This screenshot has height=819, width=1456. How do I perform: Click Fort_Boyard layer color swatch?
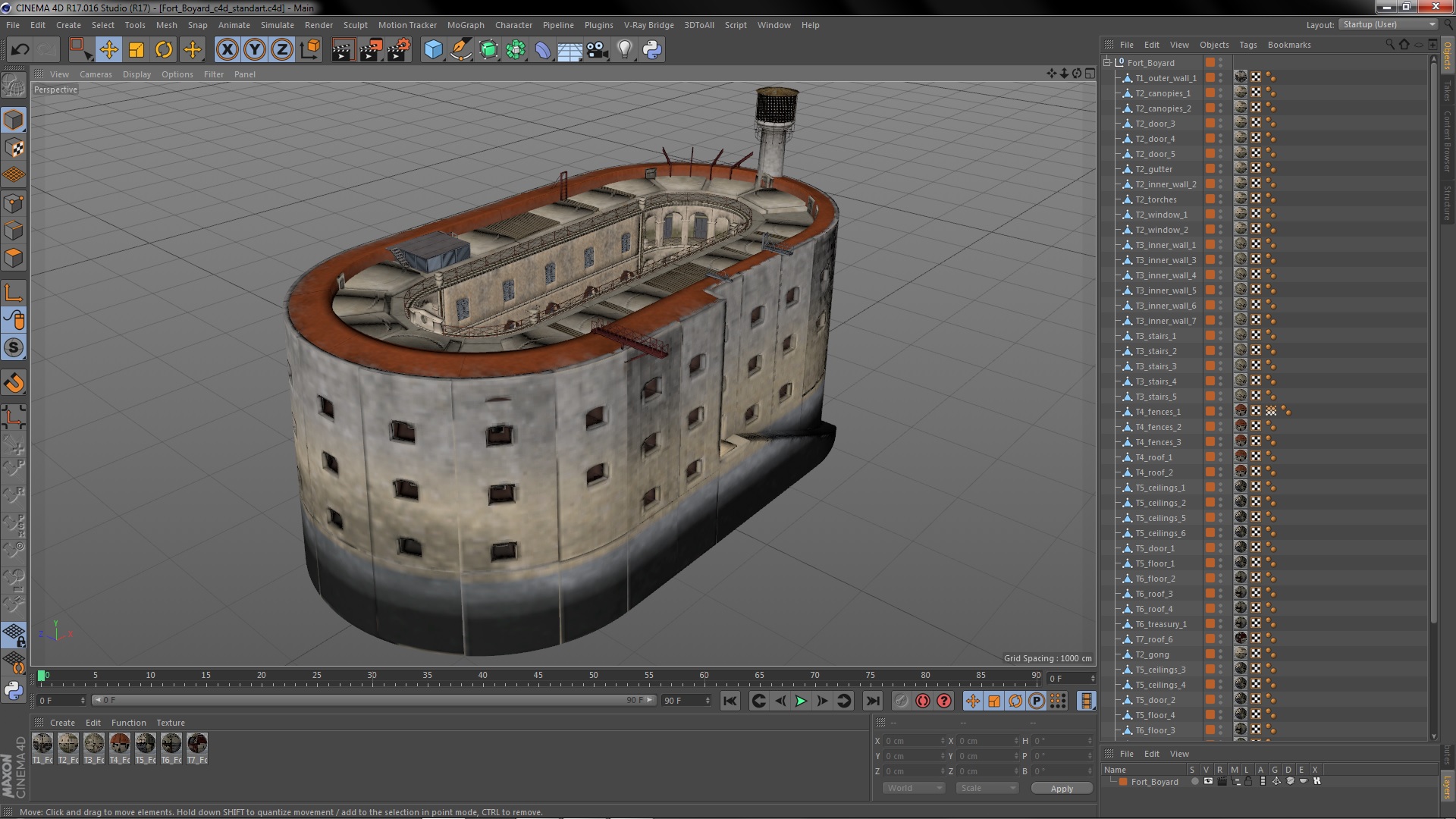click(1123, 782)
